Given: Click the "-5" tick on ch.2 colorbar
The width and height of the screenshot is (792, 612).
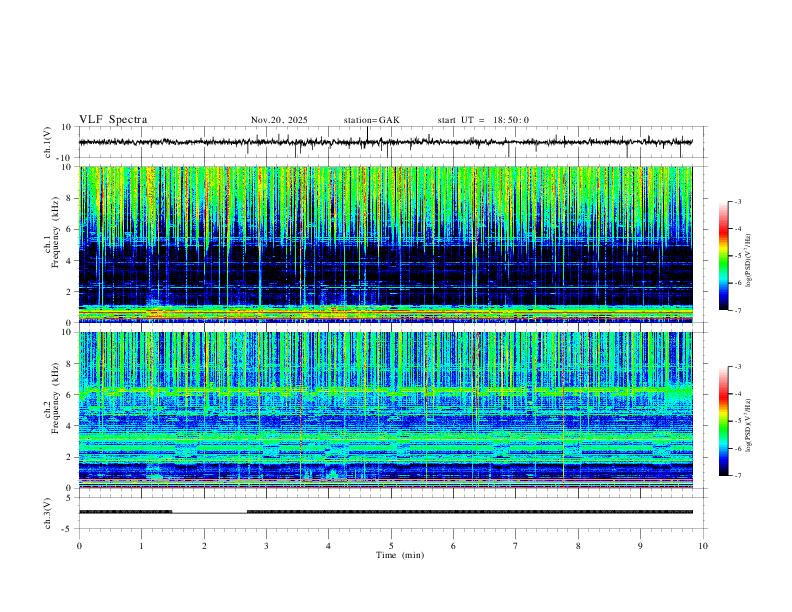Looking at the screenshot, I should [737, 421].
